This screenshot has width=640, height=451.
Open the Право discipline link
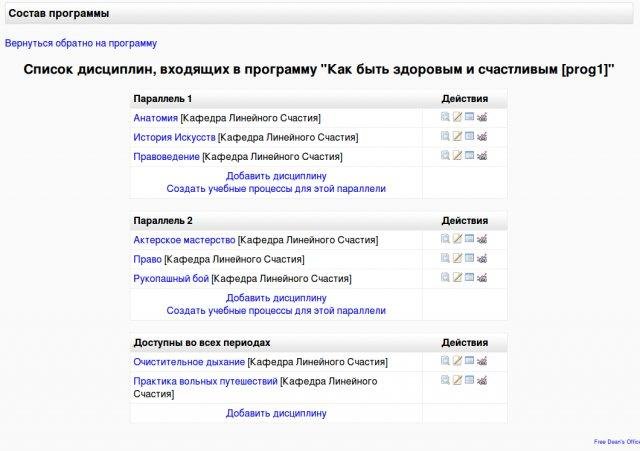148,259
